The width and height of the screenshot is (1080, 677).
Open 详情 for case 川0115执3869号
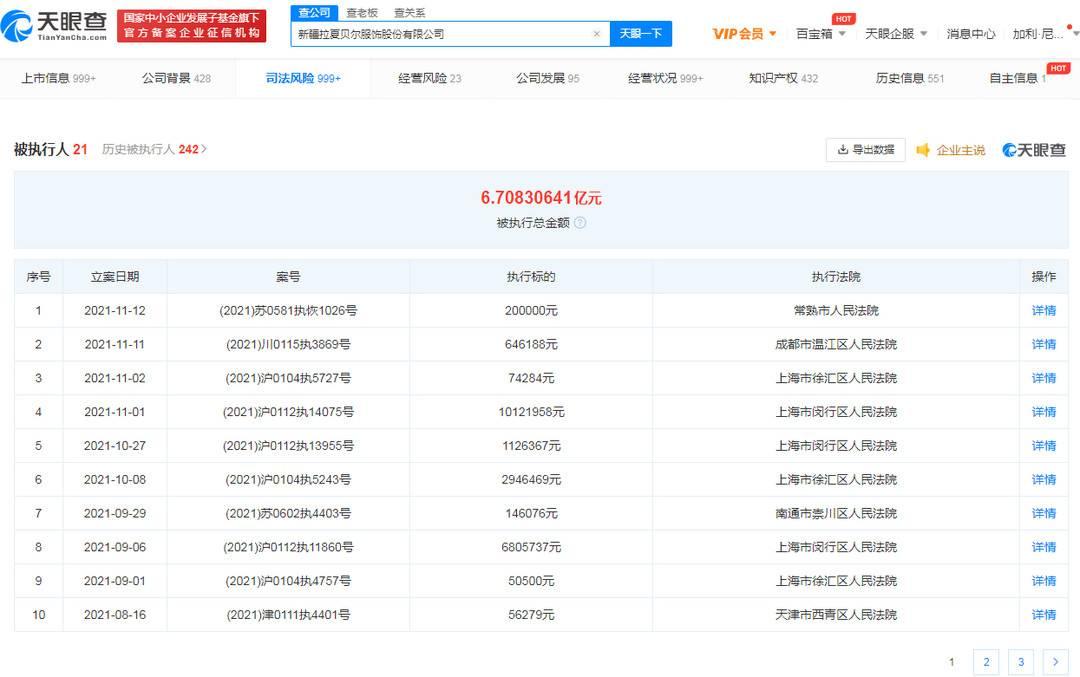pyautogui.click(x=1043, y=344)
